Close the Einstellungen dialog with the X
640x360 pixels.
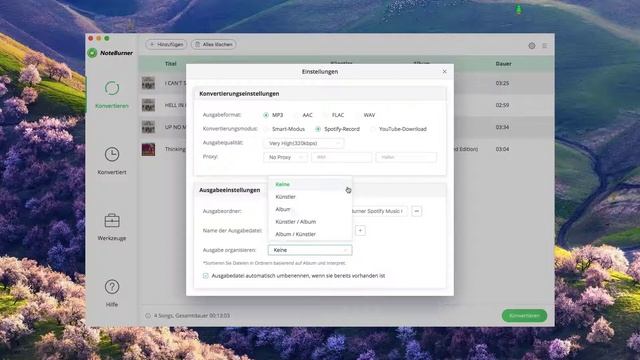[x=444, y=71]
